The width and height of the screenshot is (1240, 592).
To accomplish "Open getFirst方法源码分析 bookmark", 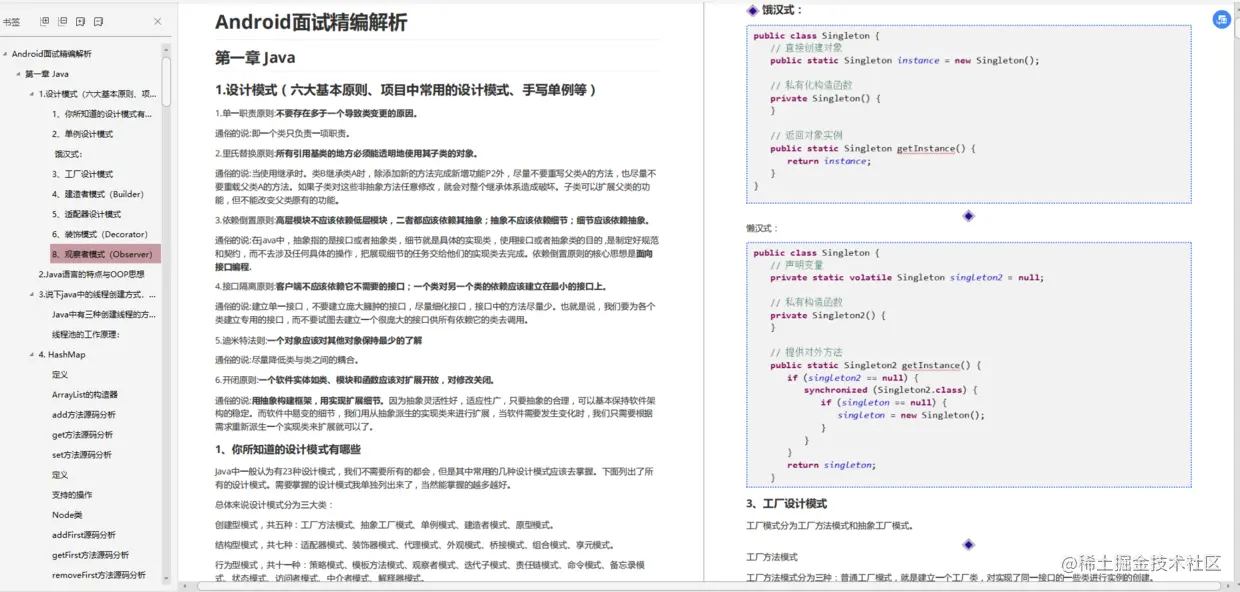I will pos(91,555).
